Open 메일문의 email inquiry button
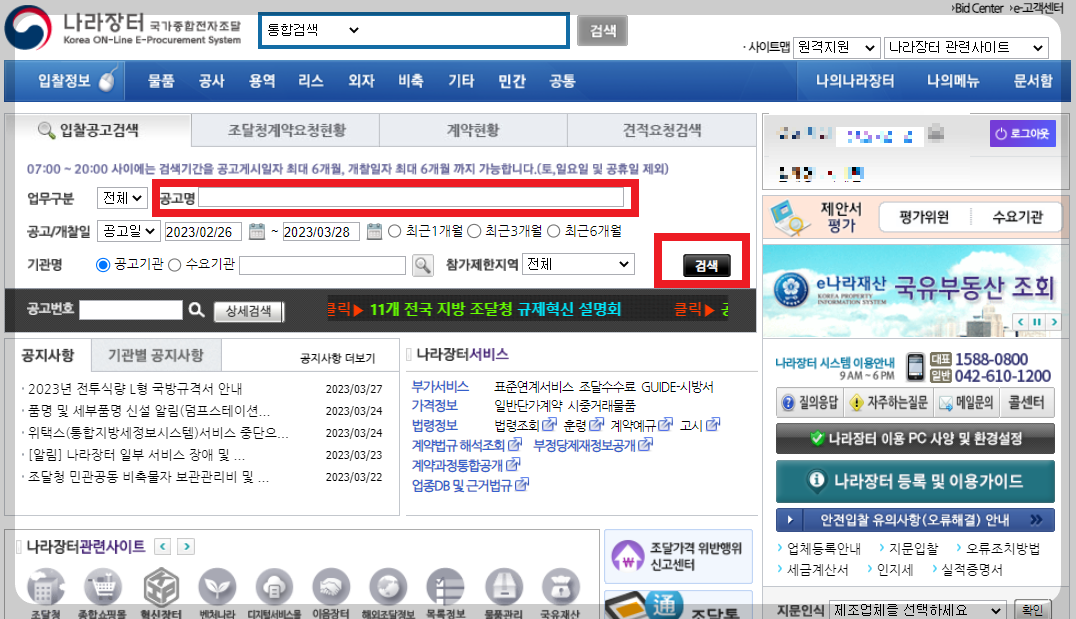Viewport: 1076px width, 619px height. click(x=966, y=403)
